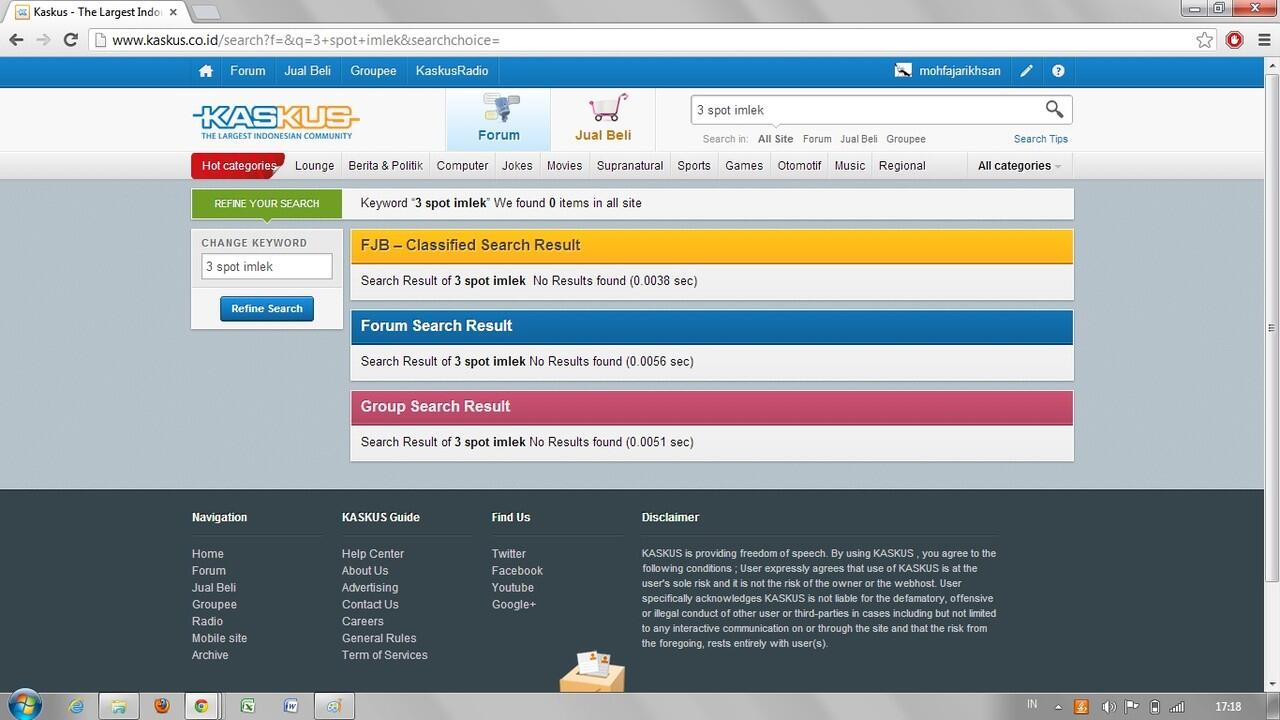Open the Youtube footer link

coord(512,588)
